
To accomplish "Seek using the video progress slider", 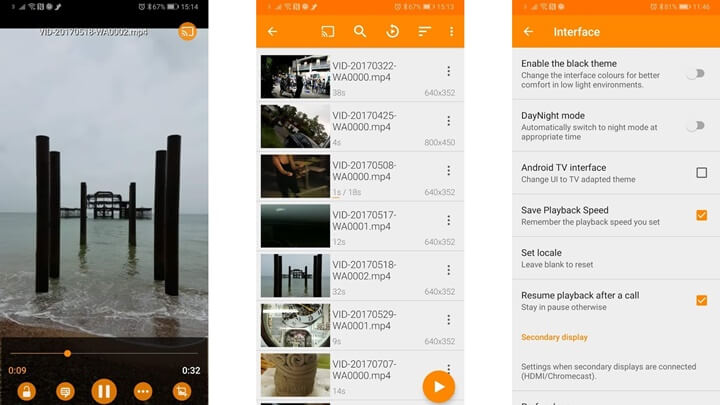I will tap(104, 353).
